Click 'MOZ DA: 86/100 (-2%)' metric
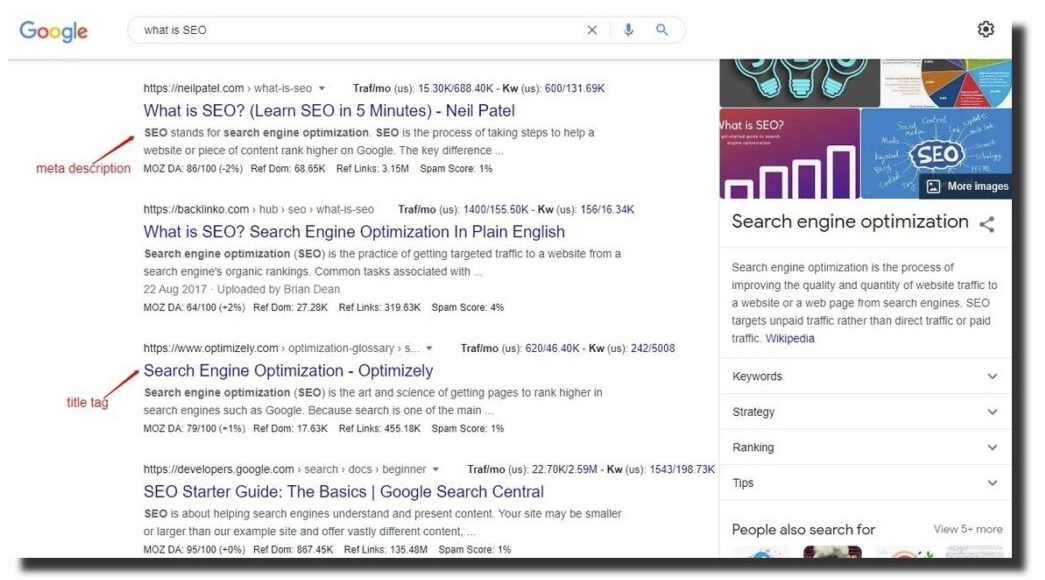Screen dimensions: 1045x580 click(x=193, y=169)
